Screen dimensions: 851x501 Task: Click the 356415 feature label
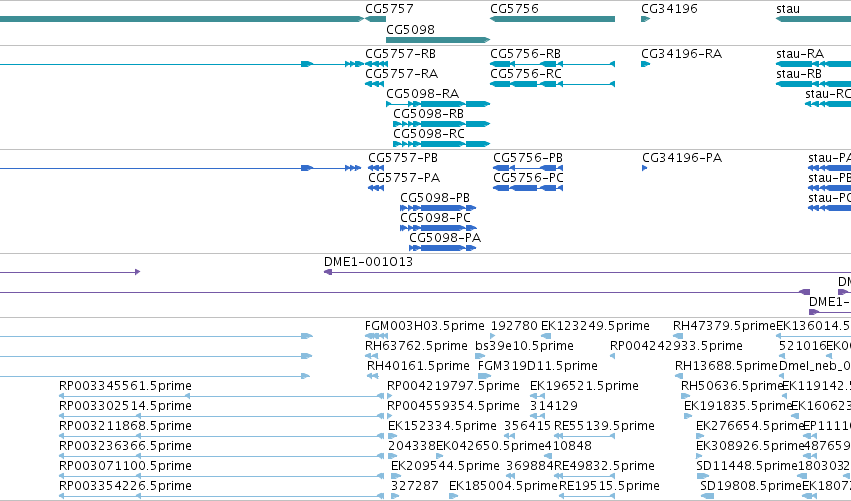(x=528, y=427)
